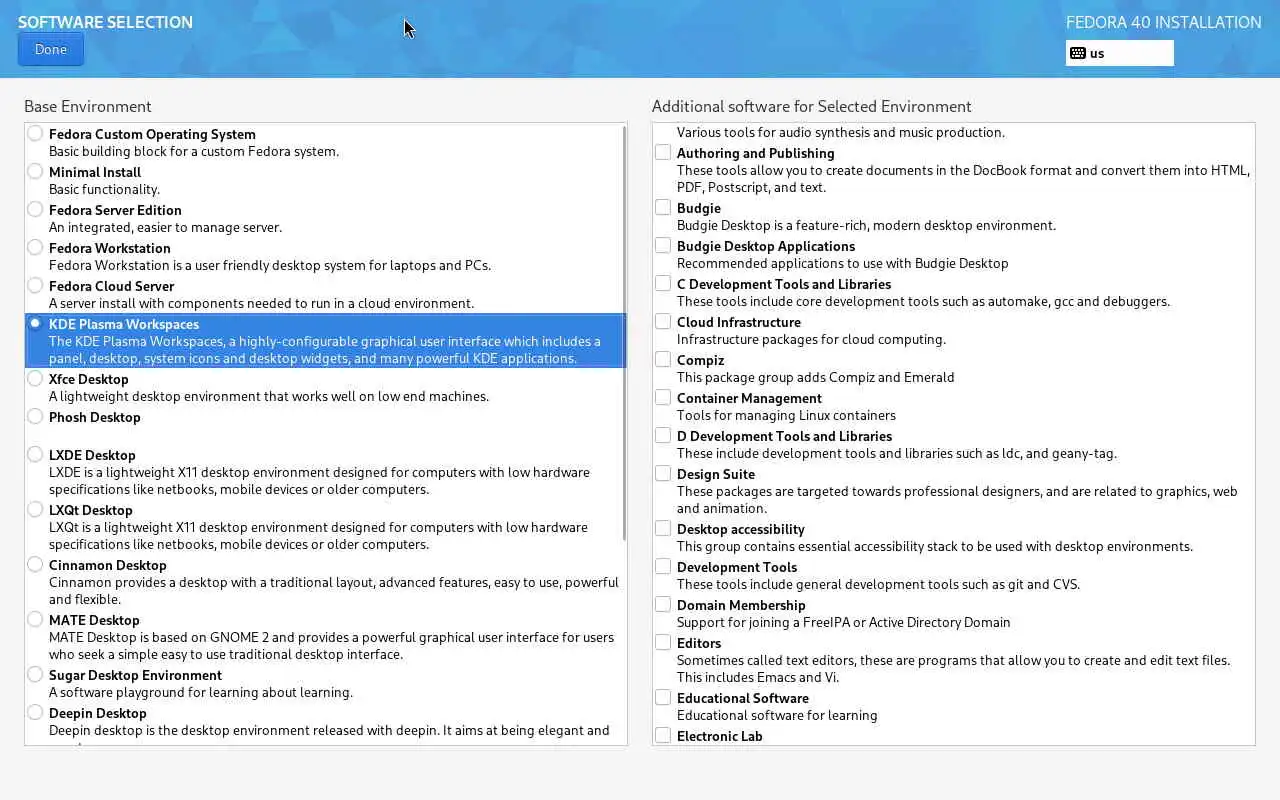Check the Domain Membership checkbox
The height and width of the screenshot is (800, 1280).
663,604
